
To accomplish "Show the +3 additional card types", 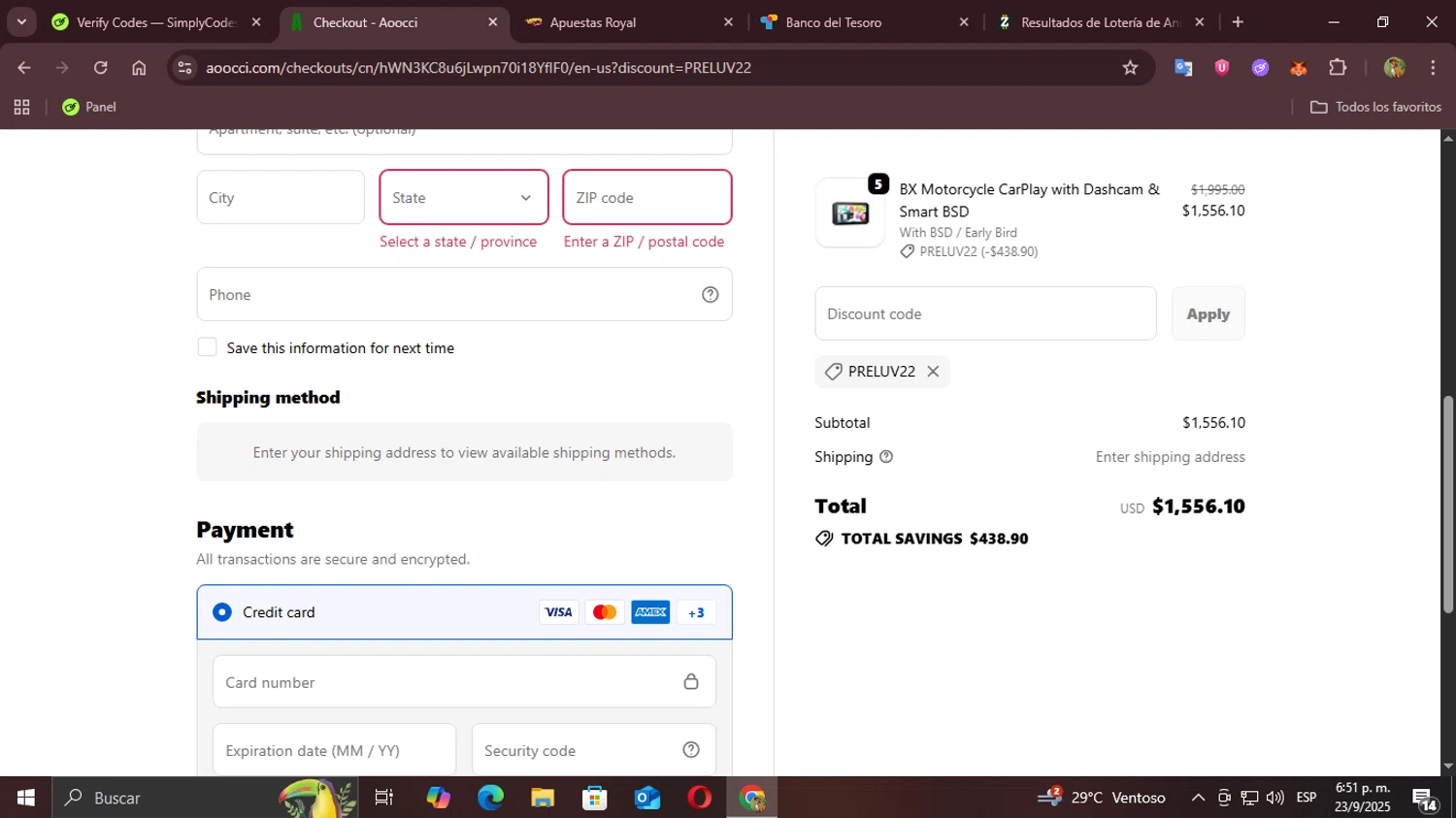I will coord(696,612).
